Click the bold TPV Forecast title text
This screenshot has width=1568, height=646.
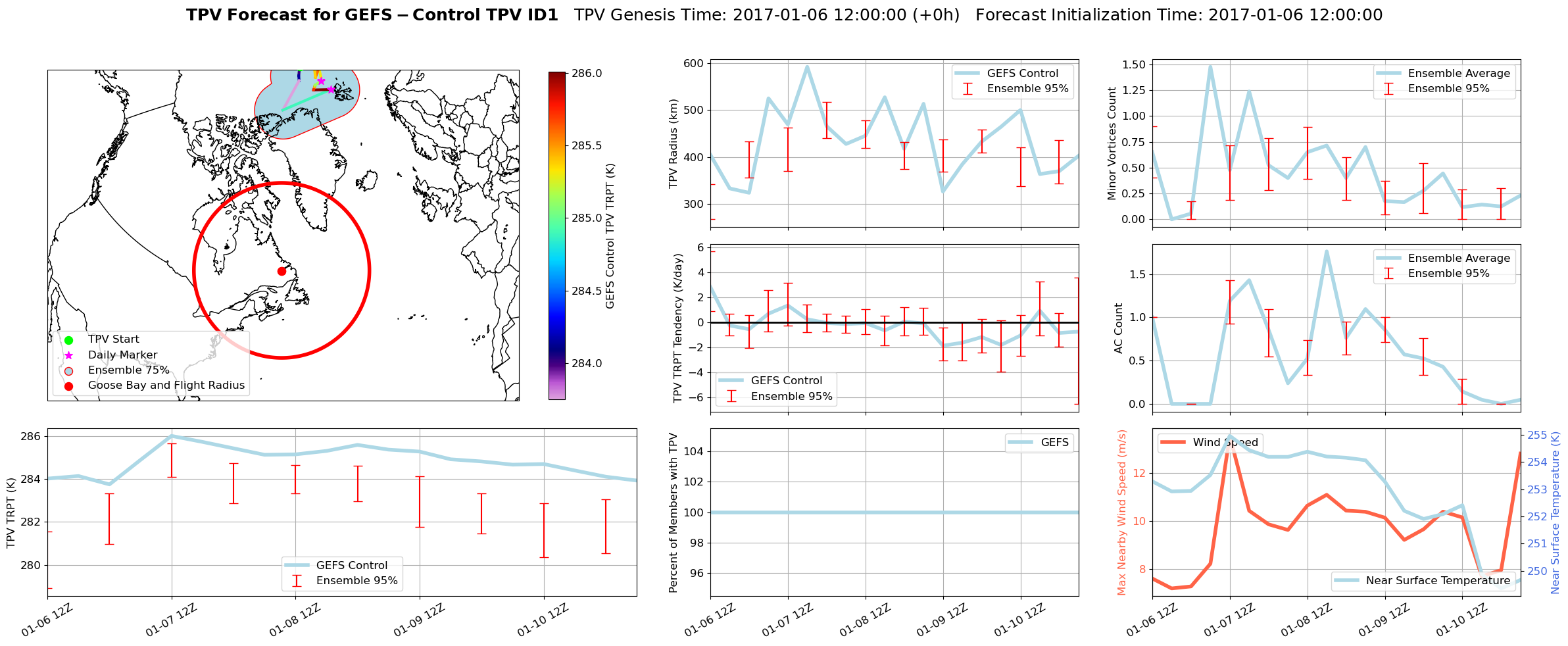point(372,15)
